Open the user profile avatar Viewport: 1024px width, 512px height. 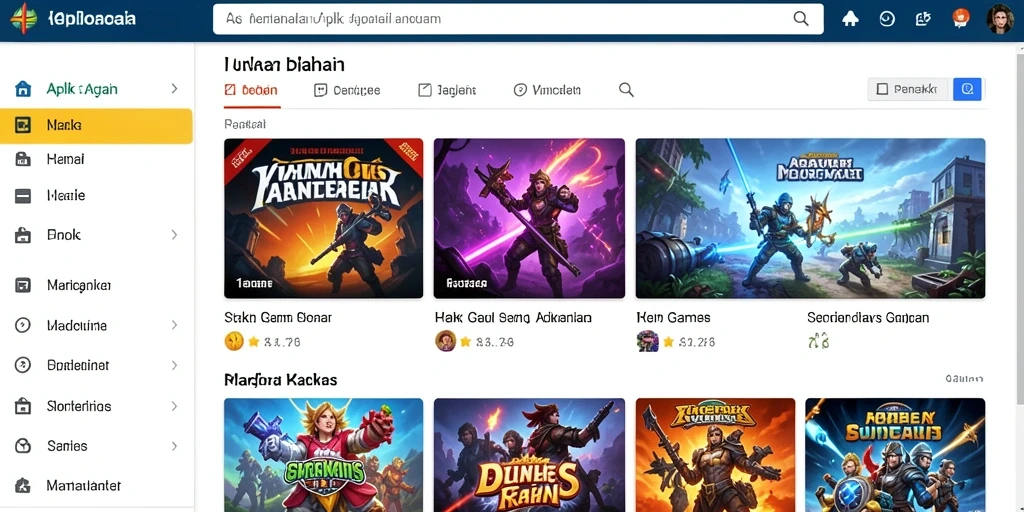[999, 19]
